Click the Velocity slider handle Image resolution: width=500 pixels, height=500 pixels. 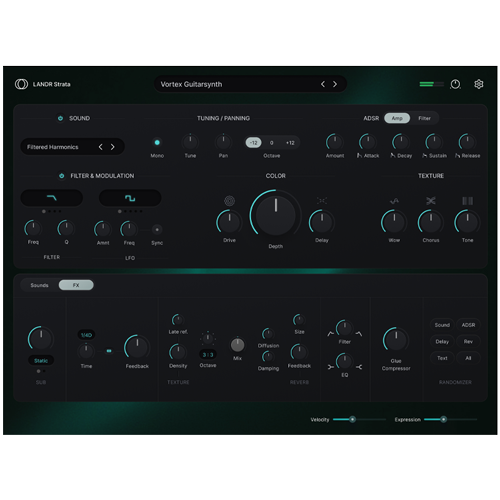tap(352, 419)
